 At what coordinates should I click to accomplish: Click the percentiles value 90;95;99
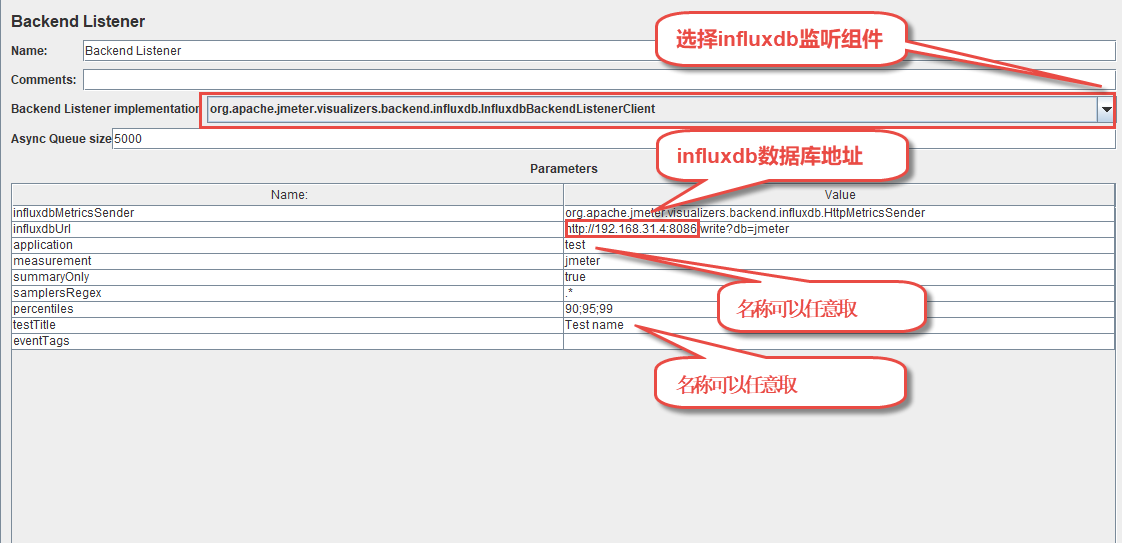[x=589, y=309]
